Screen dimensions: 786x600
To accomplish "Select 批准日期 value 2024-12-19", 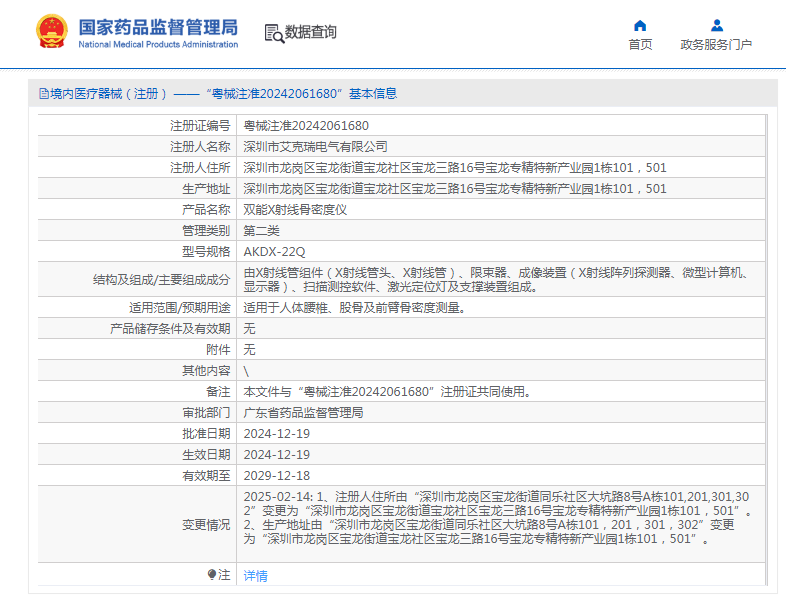I will (x=277, y=434).
